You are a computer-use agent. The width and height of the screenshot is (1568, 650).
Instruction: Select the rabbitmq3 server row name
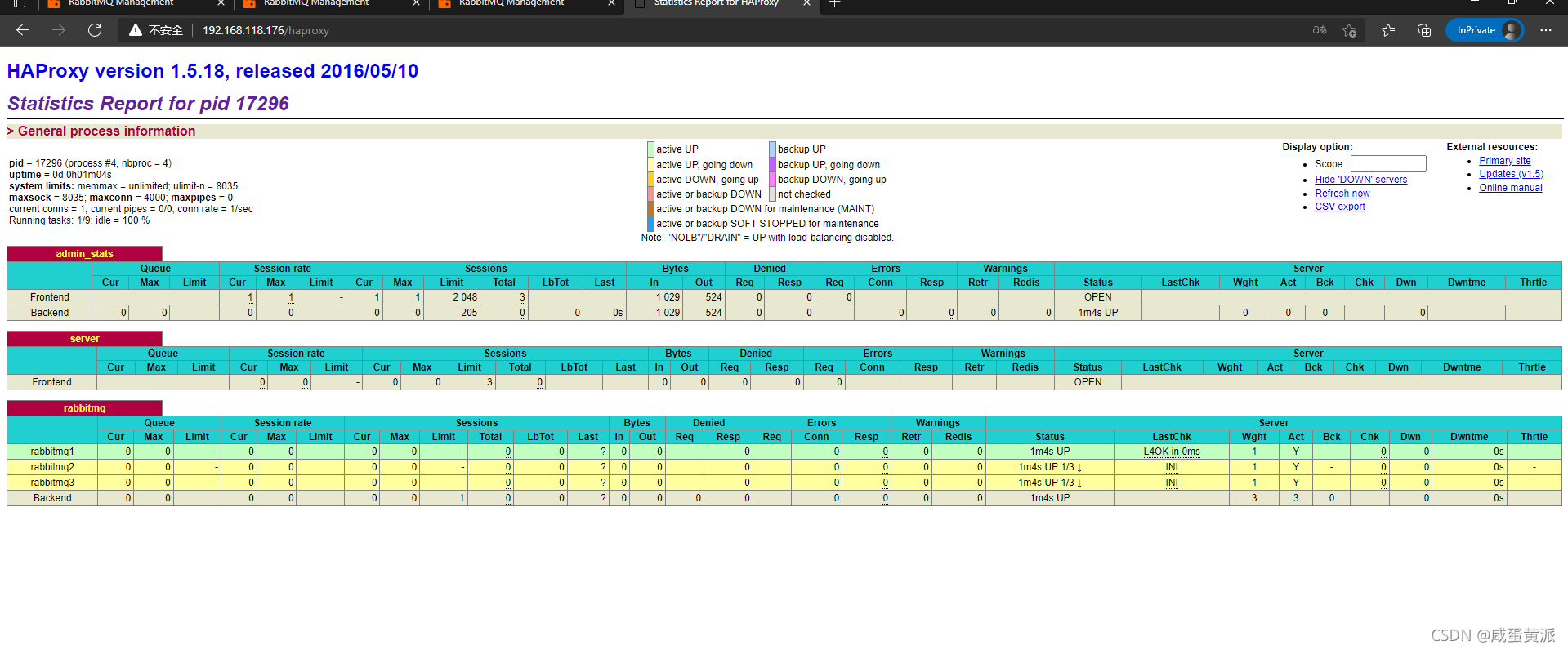tap(52, 483)
